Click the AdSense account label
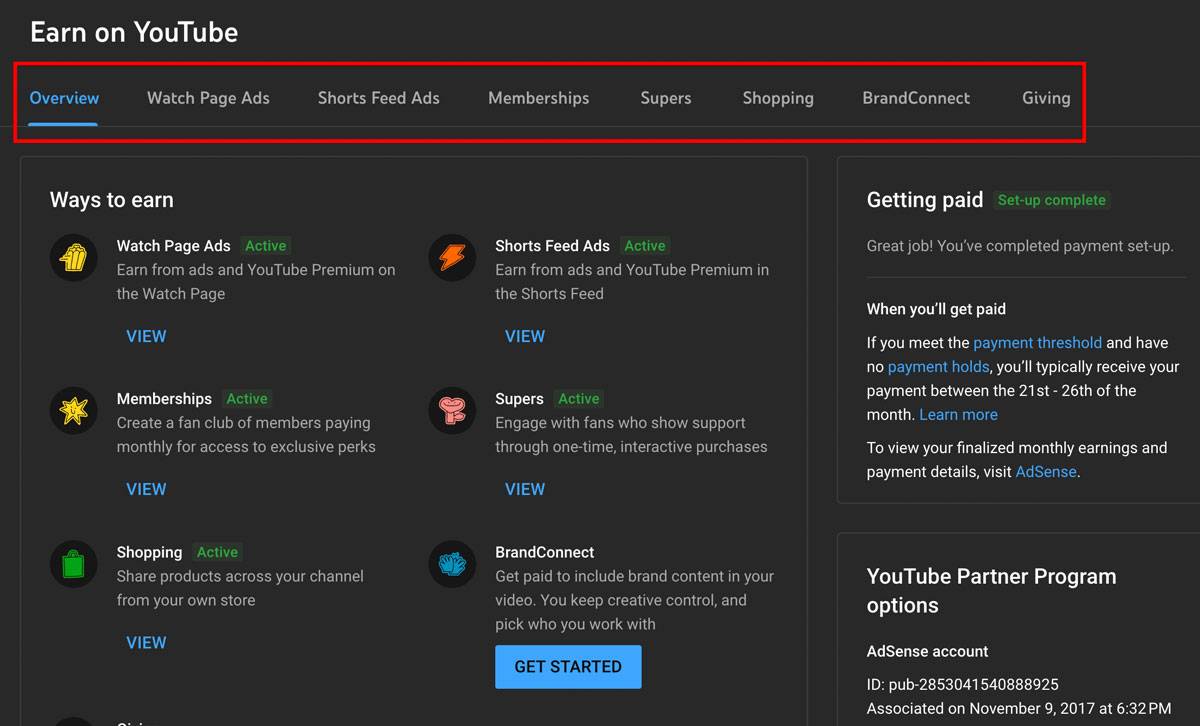Viewport: 1200px width, 726px height. pyautogui.click(x=927, y=651)
